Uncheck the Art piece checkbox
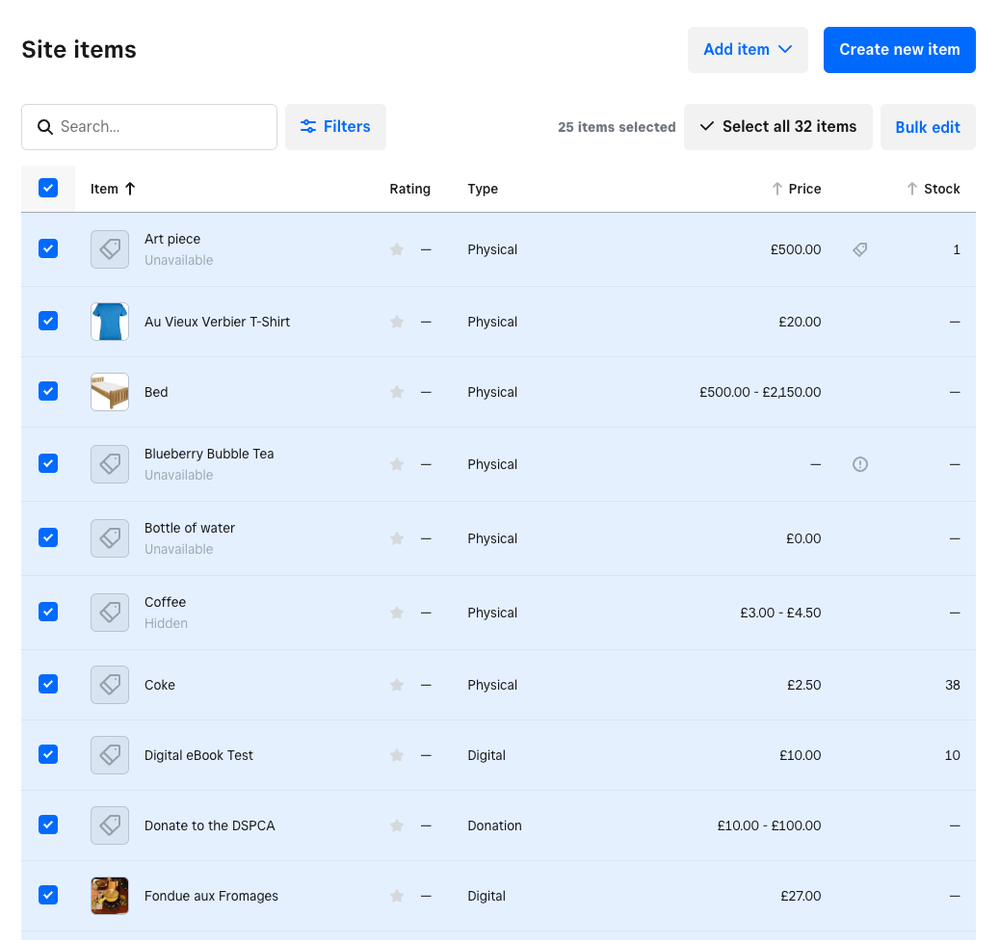 click(48, 249)
